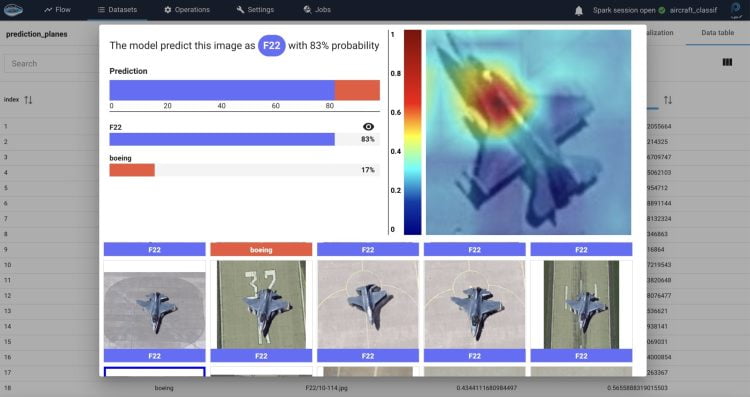Click the F22 predicted class badge
The height and width of the screenshot is (397, 750).
(x=271, y=45)
